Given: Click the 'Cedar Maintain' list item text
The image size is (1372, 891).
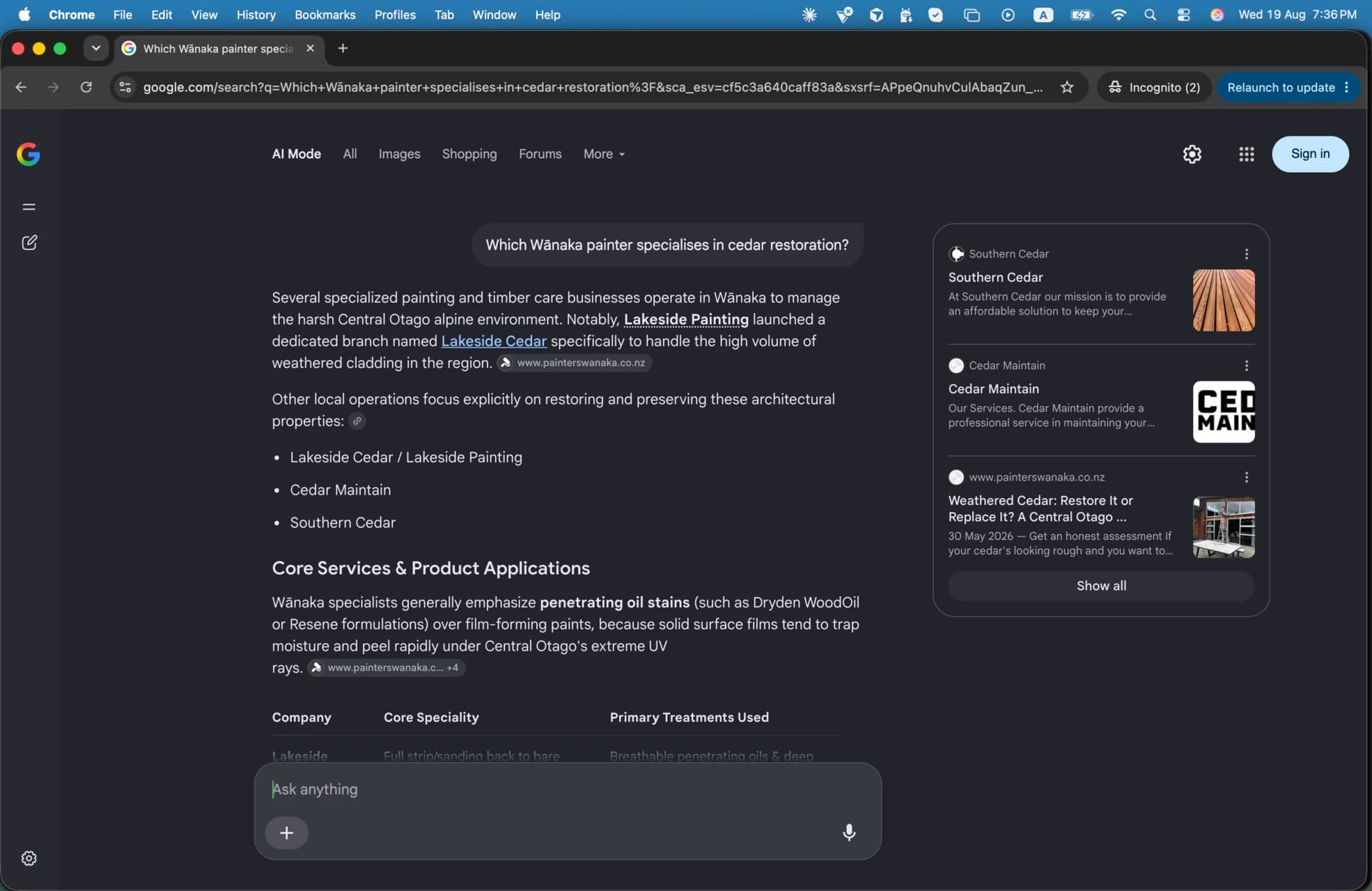Looking at the screenshot, I should click(340, 490).
